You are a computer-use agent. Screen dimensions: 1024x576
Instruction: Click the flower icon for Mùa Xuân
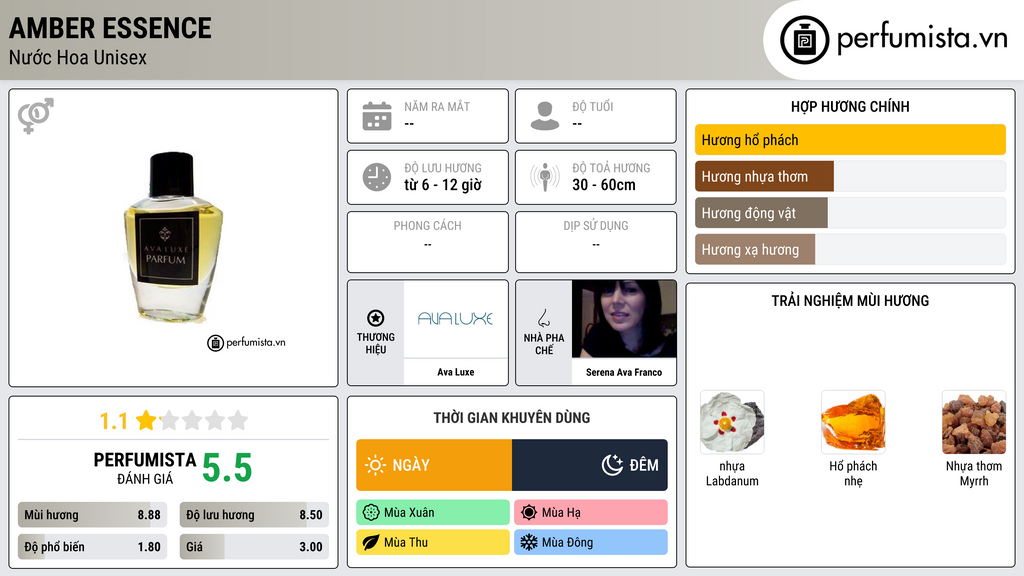(371, 513)
